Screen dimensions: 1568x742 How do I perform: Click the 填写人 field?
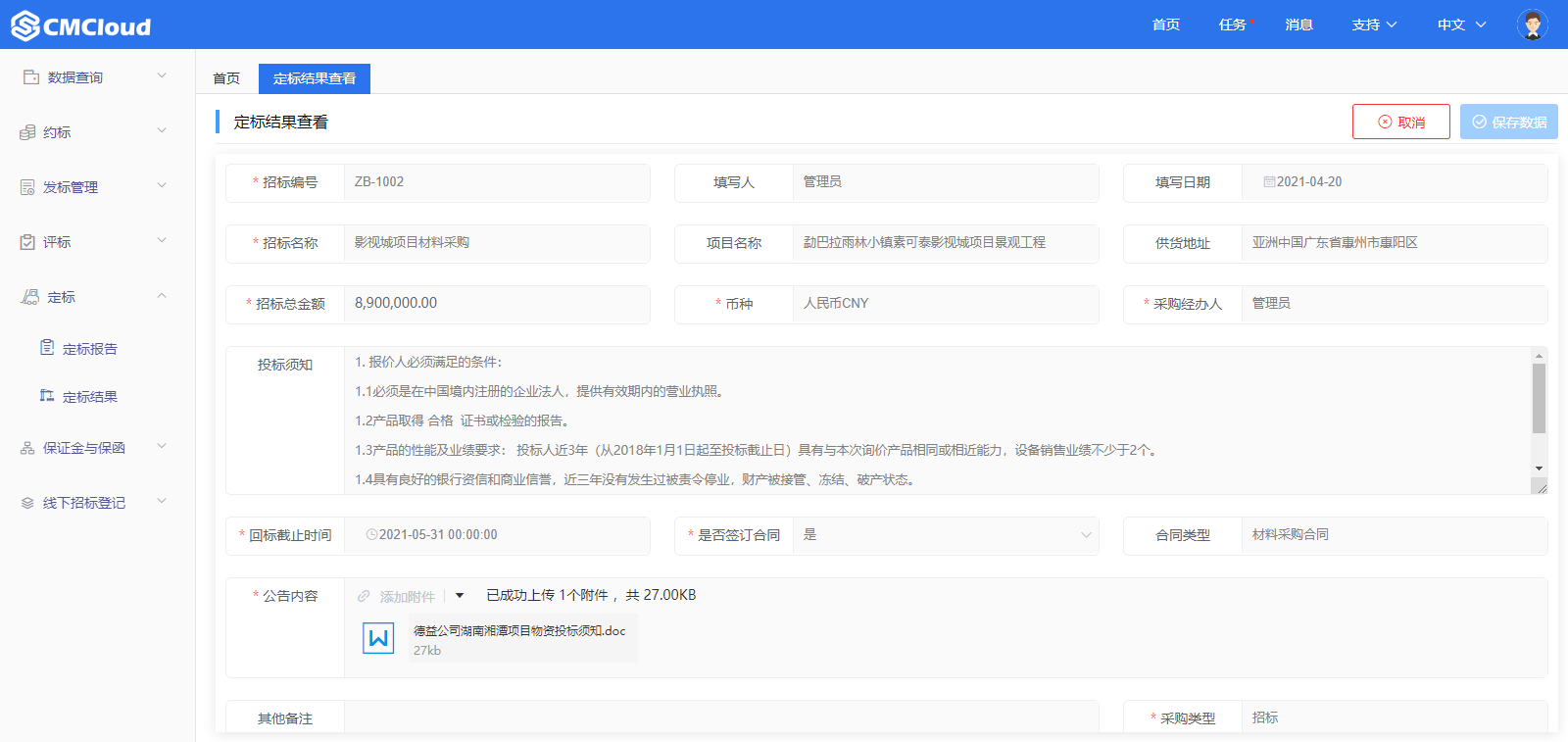coord(946,182)
